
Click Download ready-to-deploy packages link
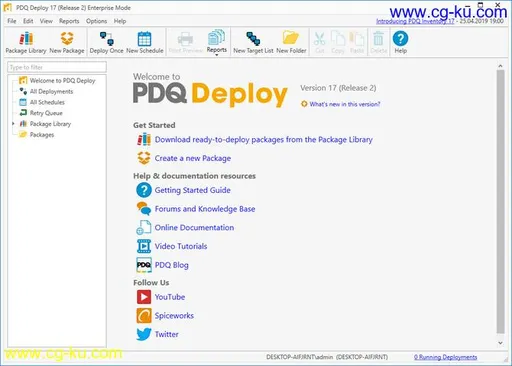[x=263, y=139]
